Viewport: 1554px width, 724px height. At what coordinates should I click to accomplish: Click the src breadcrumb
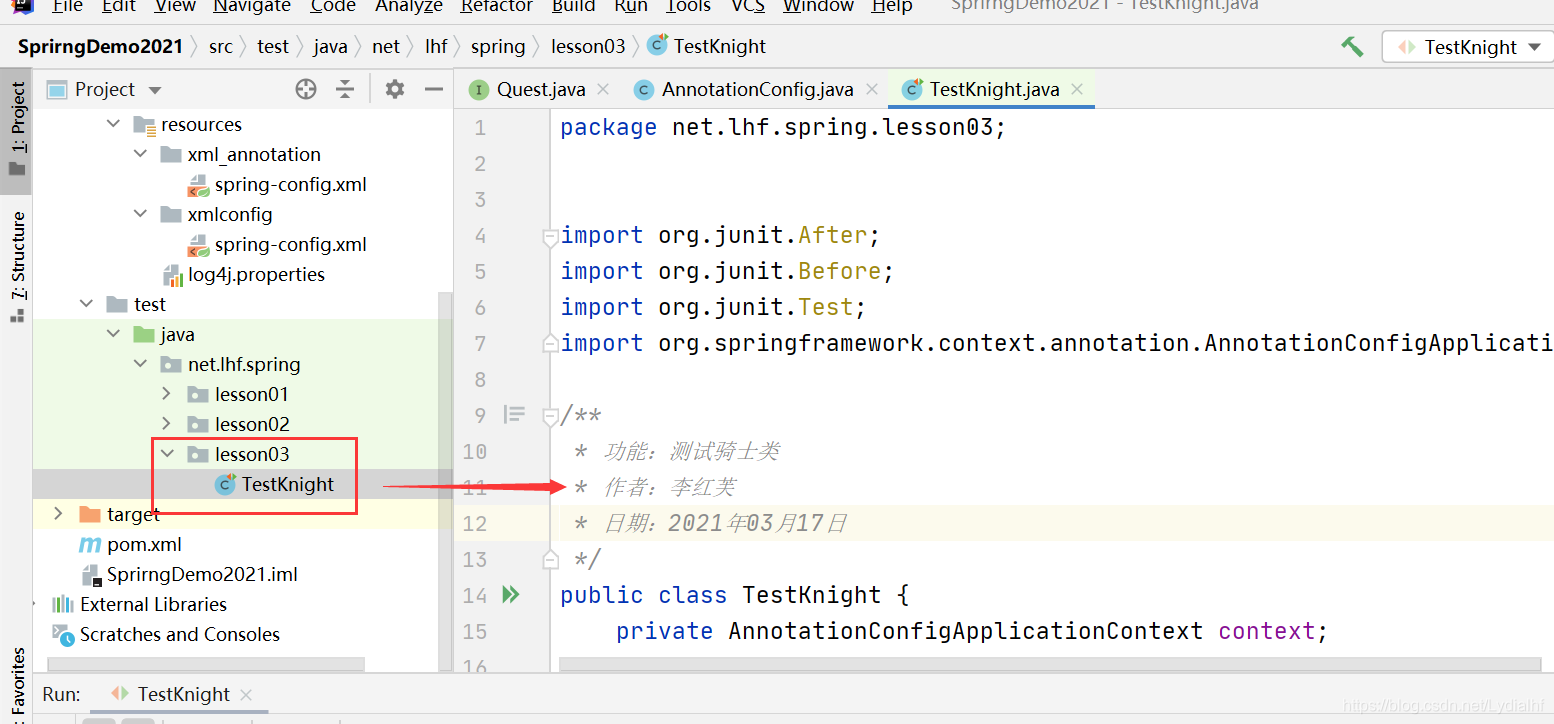(x=220, y=47)
